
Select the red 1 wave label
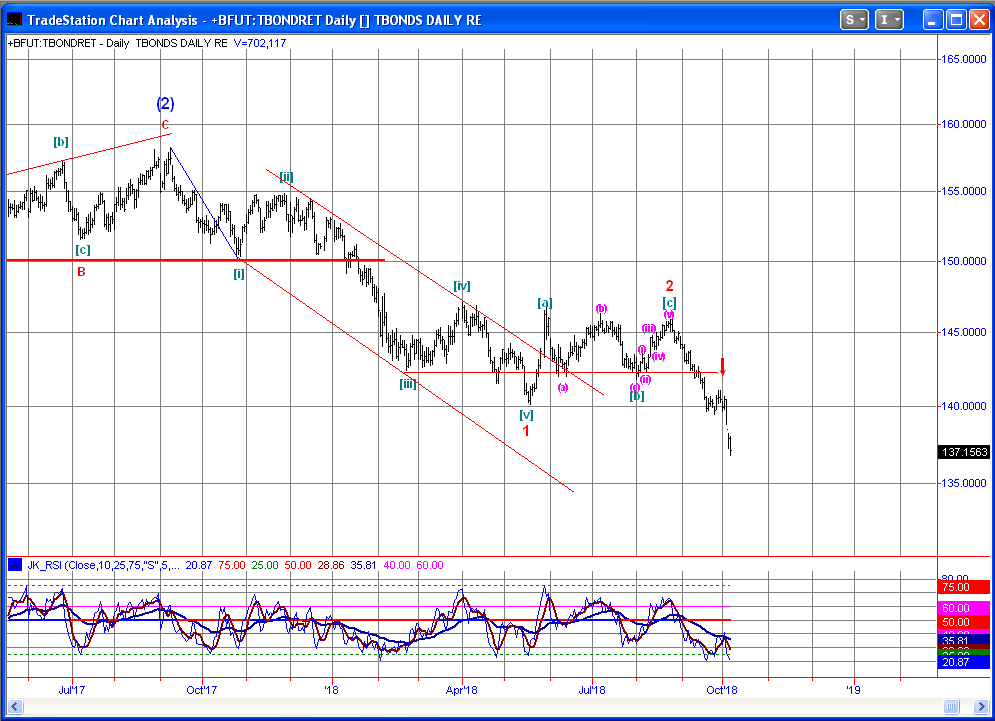526,431
